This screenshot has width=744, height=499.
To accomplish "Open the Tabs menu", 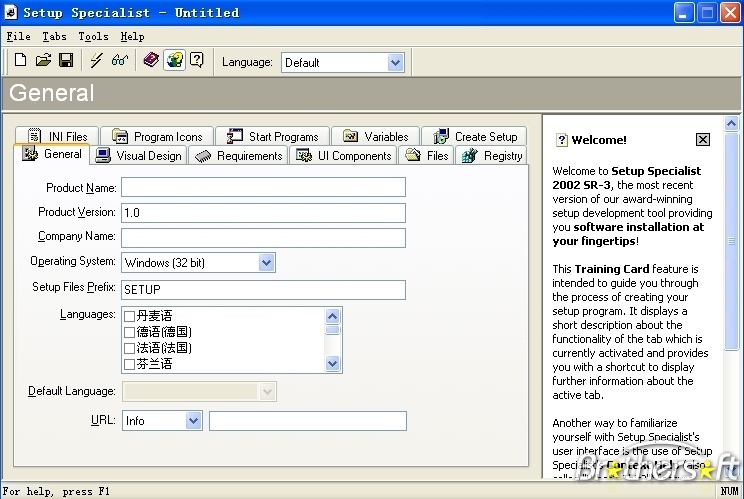I will tap(54, 37).
